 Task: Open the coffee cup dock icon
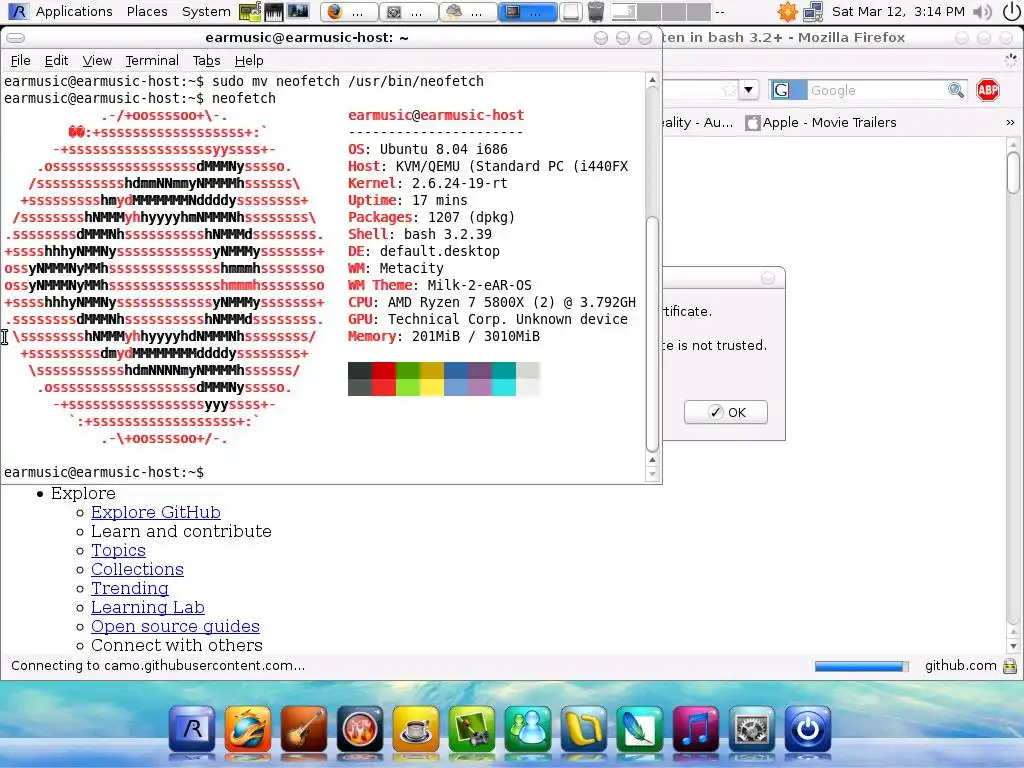(x=416, y=729)
